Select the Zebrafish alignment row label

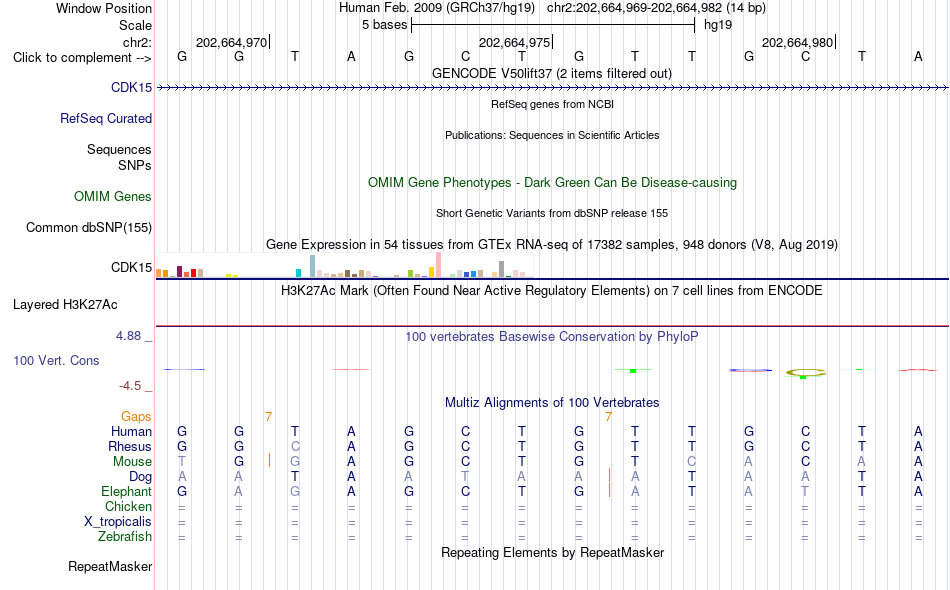pos(125,537)
